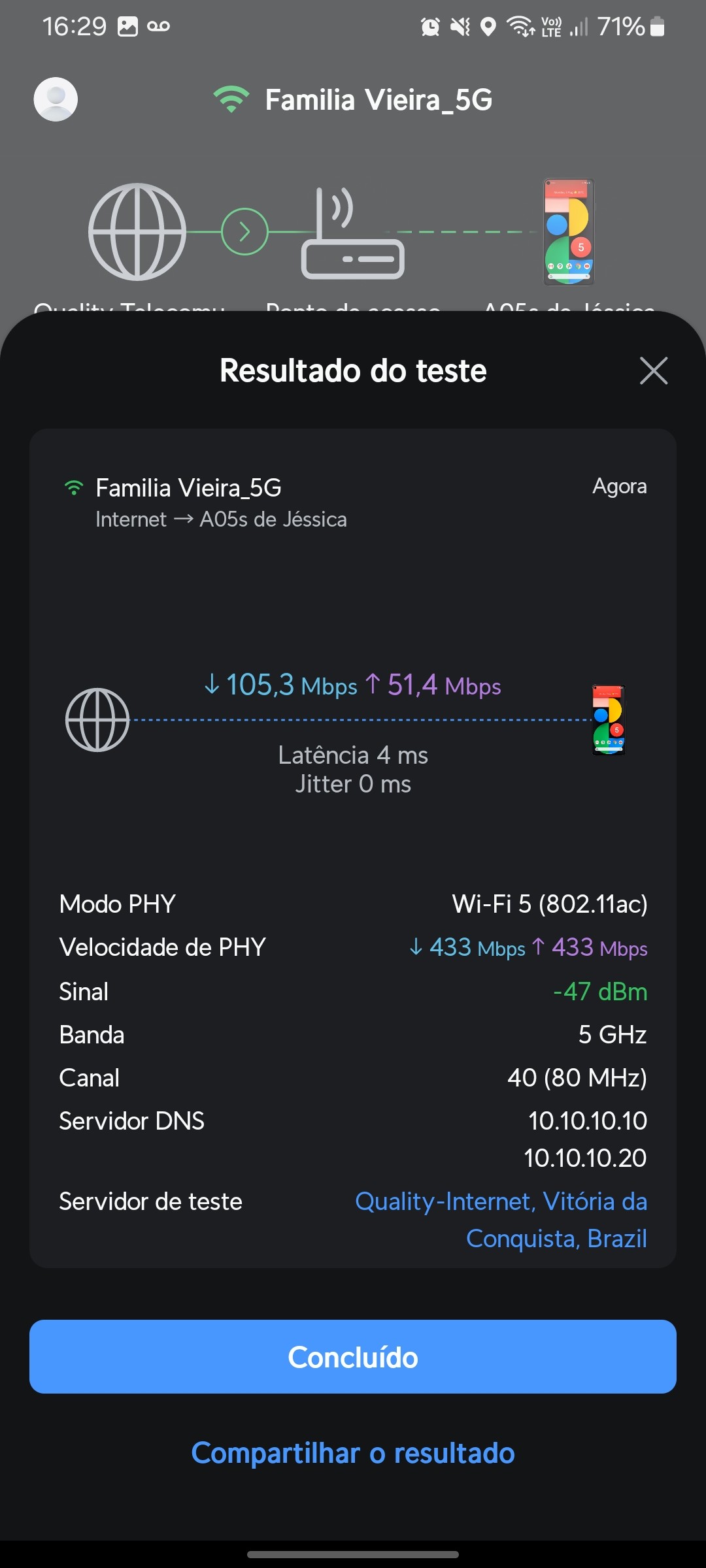Open the Quality-Internet test server link
This screenshot has width=706, height=1568.
[501, 1219]
